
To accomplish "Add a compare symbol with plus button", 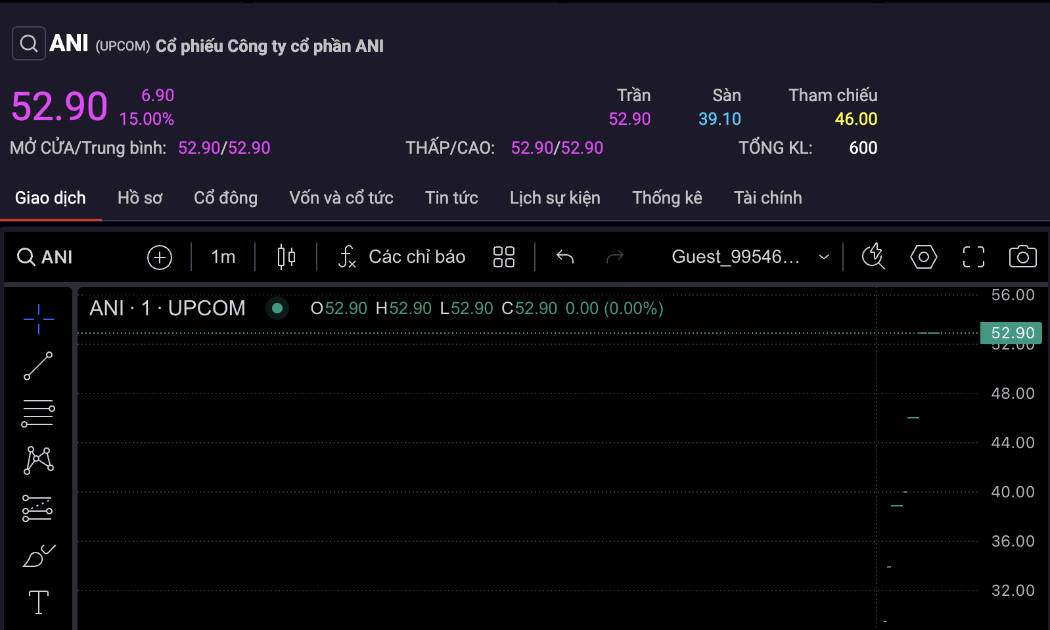I will [159, 257].
